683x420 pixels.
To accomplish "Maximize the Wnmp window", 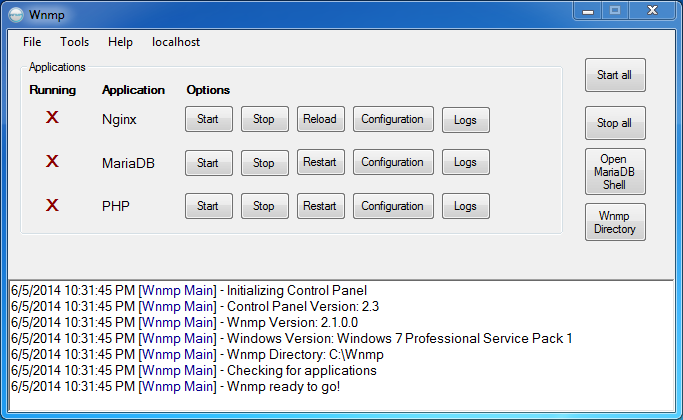I will click(615, 10).
